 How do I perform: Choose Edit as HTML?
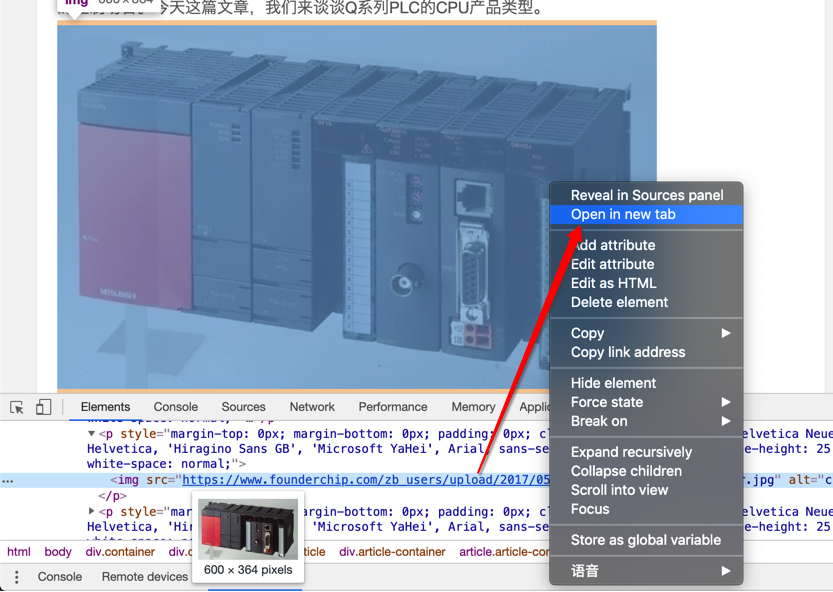tap(646, 283)
